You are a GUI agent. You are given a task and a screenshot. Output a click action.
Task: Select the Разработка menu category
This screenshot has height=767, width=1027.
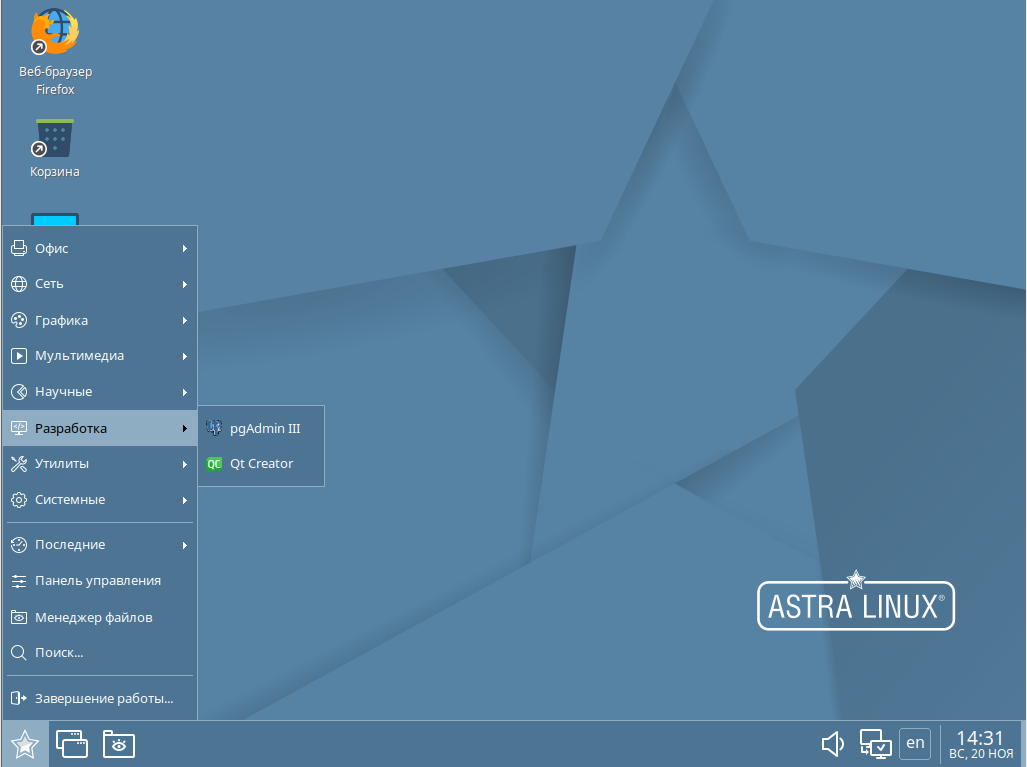[x=100, y=428]
